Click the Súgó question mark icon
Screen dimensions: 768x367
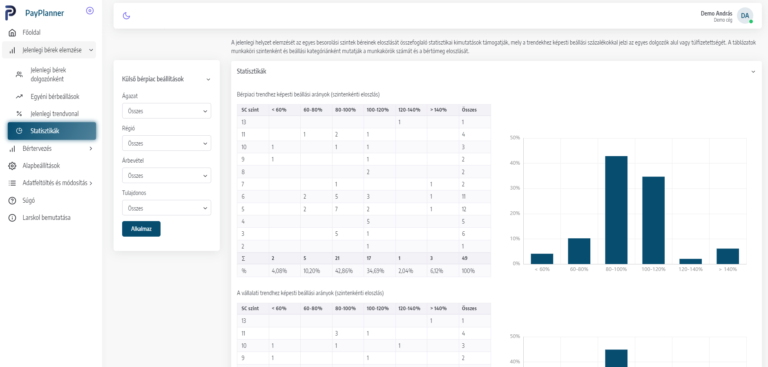click(12, 200)
